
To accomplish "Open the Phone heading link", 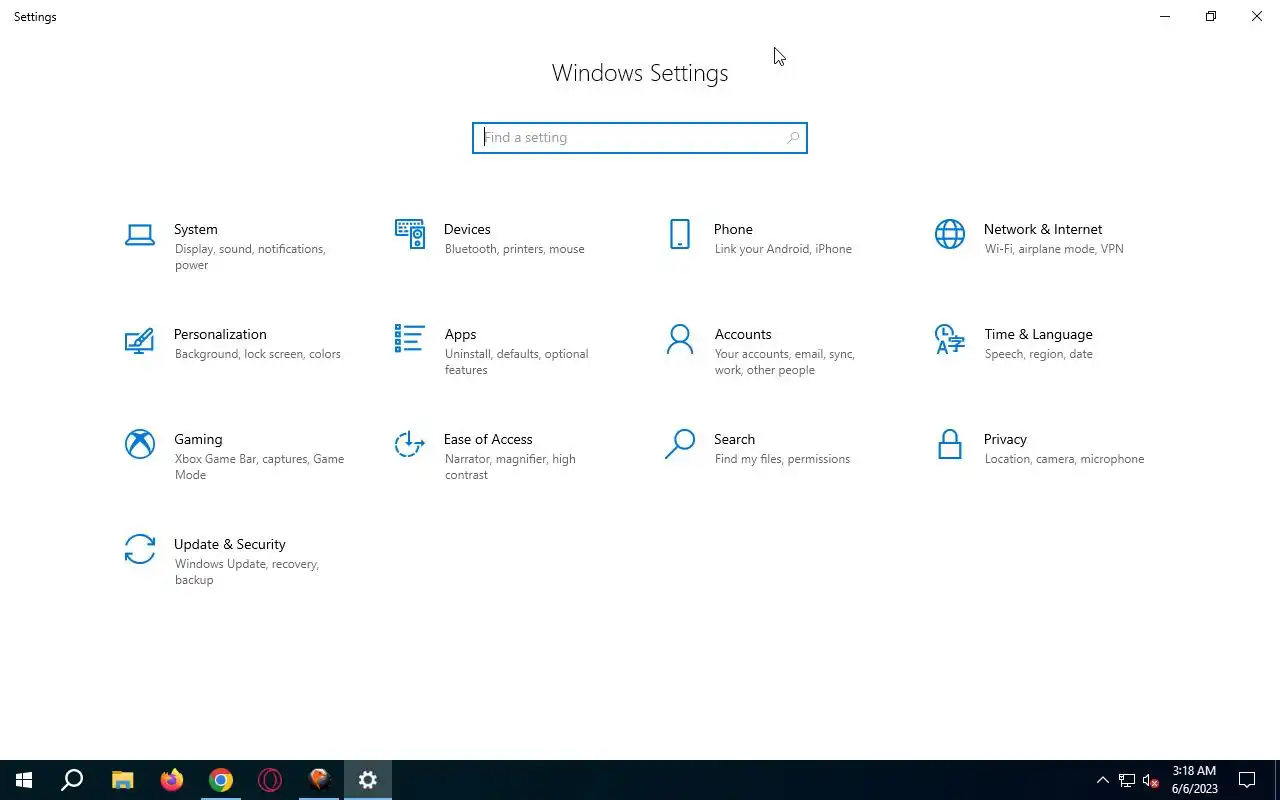I will click(x=733, y=229).
